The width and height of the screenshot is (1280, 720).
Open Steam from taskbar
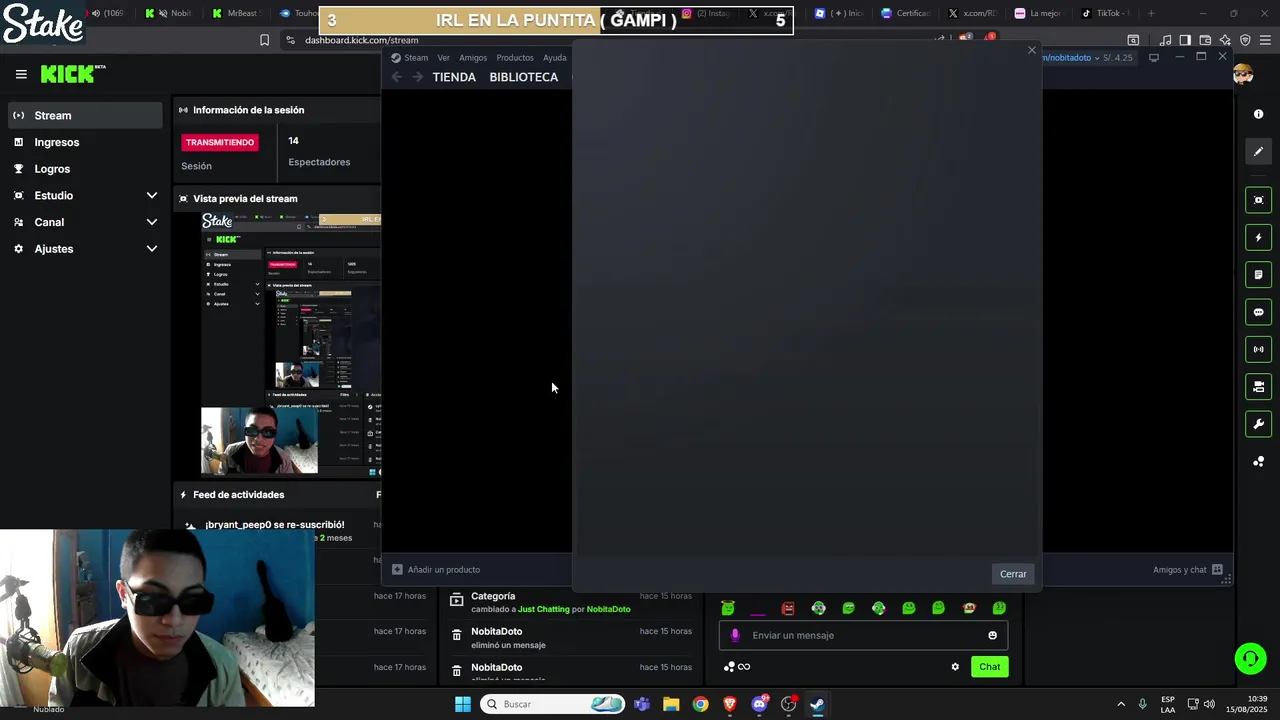click(817, 704)
